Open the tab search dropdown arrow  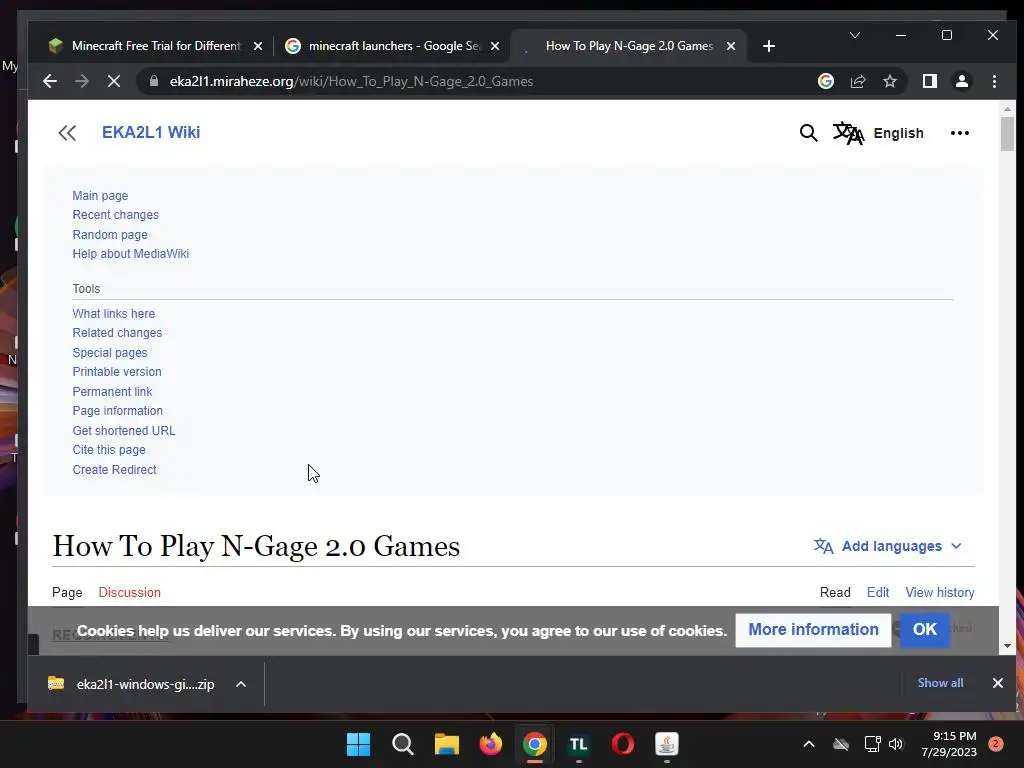tap(854, 35)
